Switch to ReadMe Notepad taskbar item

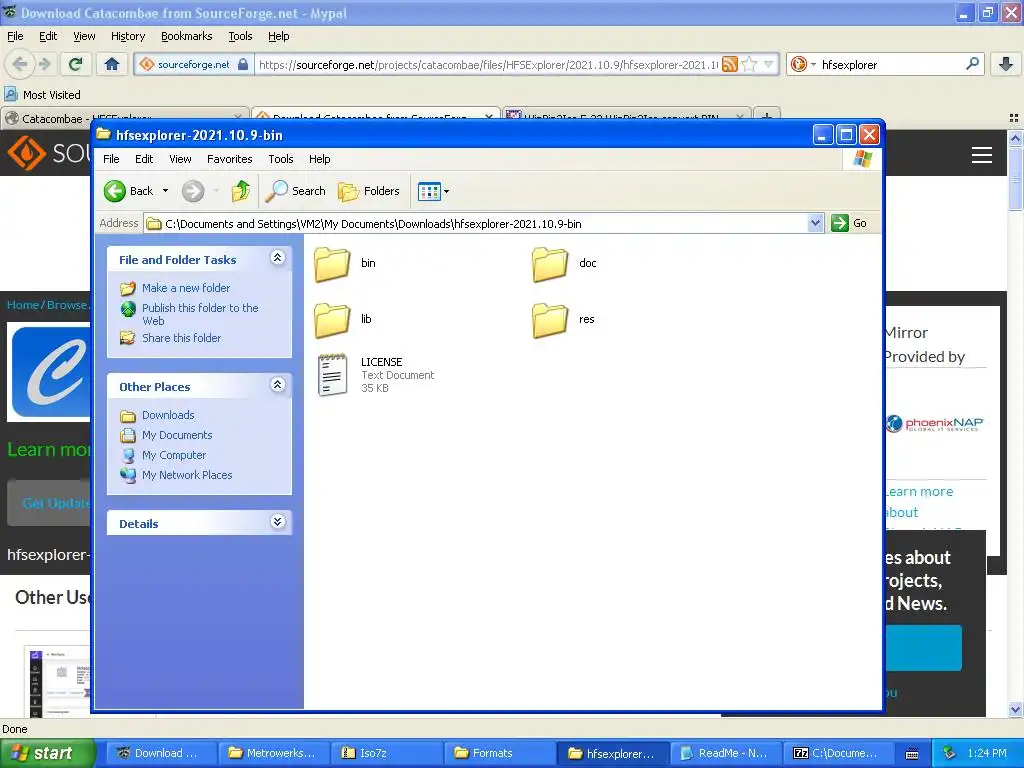(726, 753)
